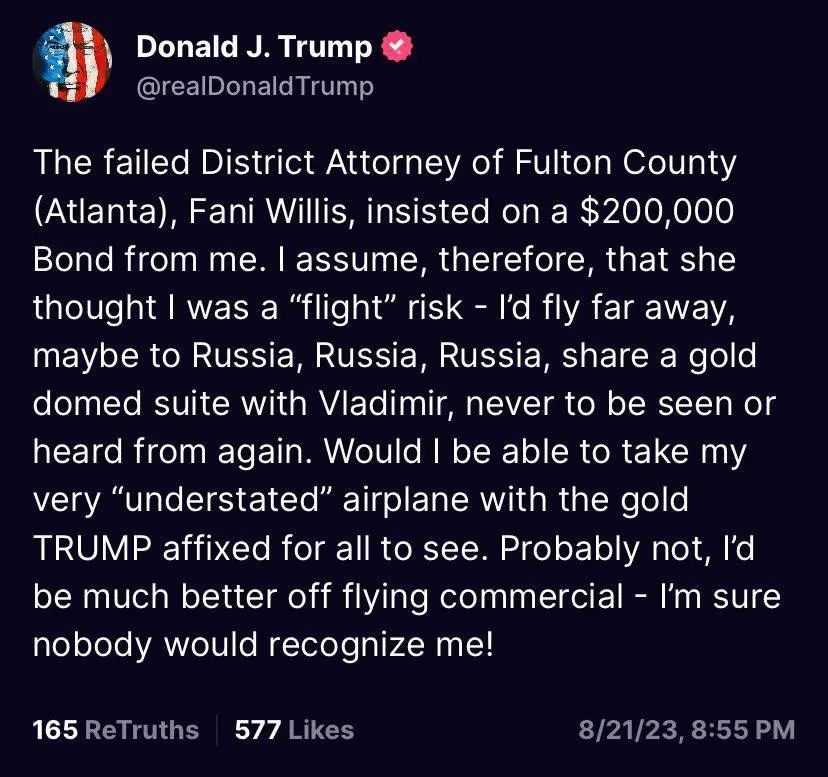Click the word "Bond" in the post
This screenshot has height=777, width=828.
(73, 260)
